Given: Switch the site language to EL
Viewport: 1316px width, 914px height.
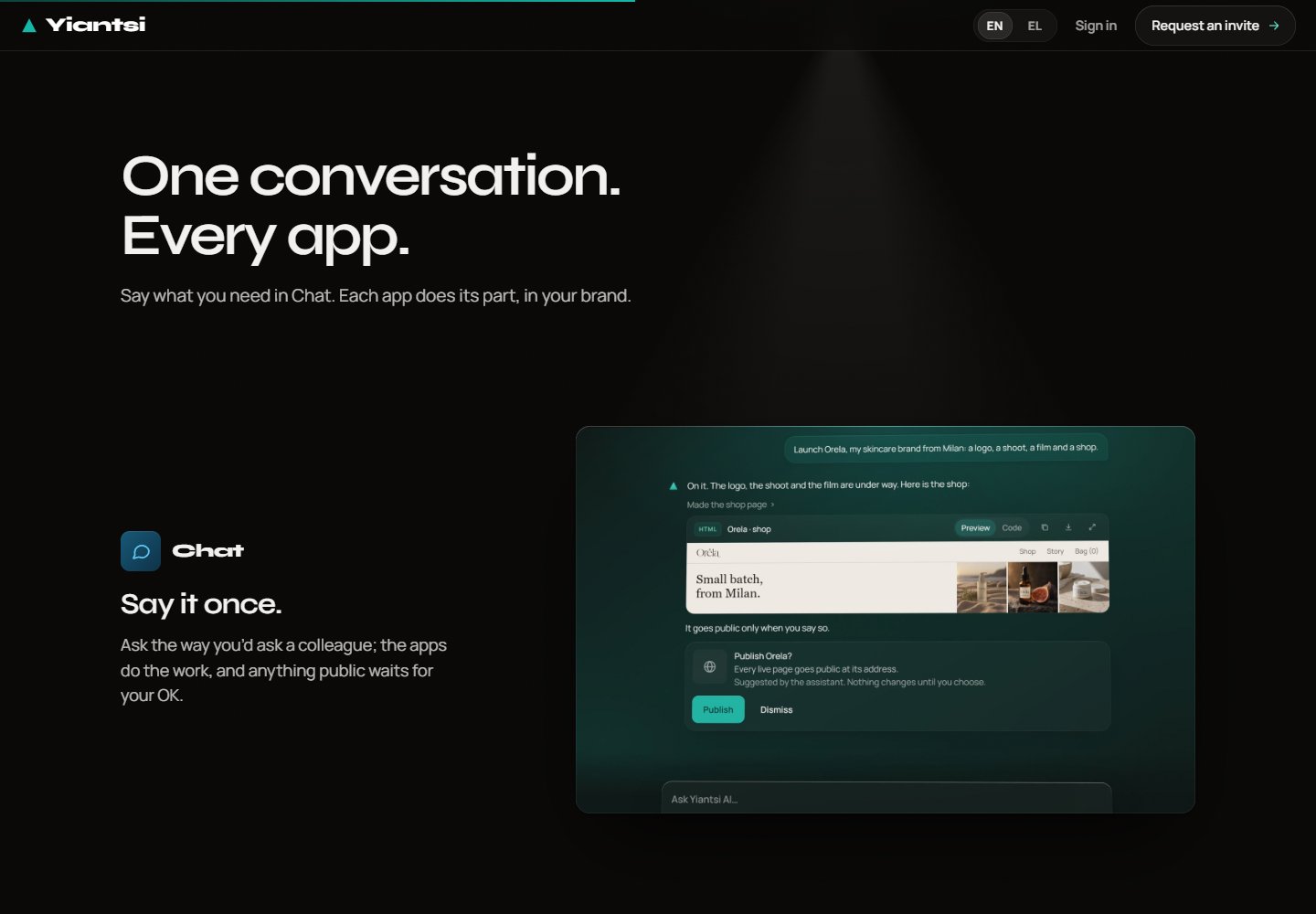Looking at the screenshot, I should click(1035, 26).
